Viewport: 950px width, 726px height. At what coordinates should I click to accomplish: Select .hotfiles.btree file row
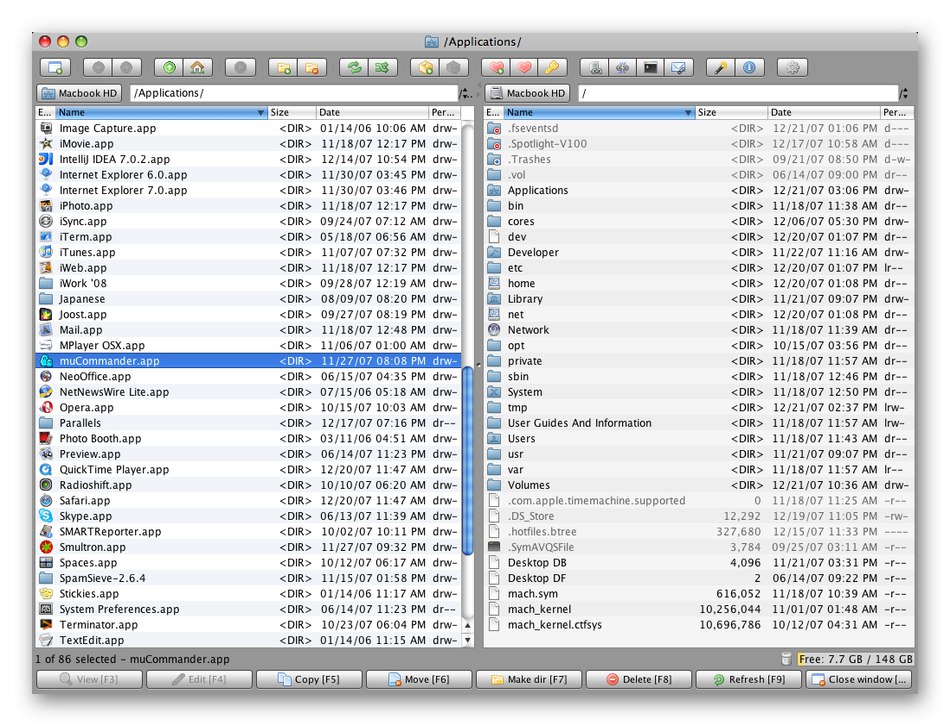click(x=699, y=531)
